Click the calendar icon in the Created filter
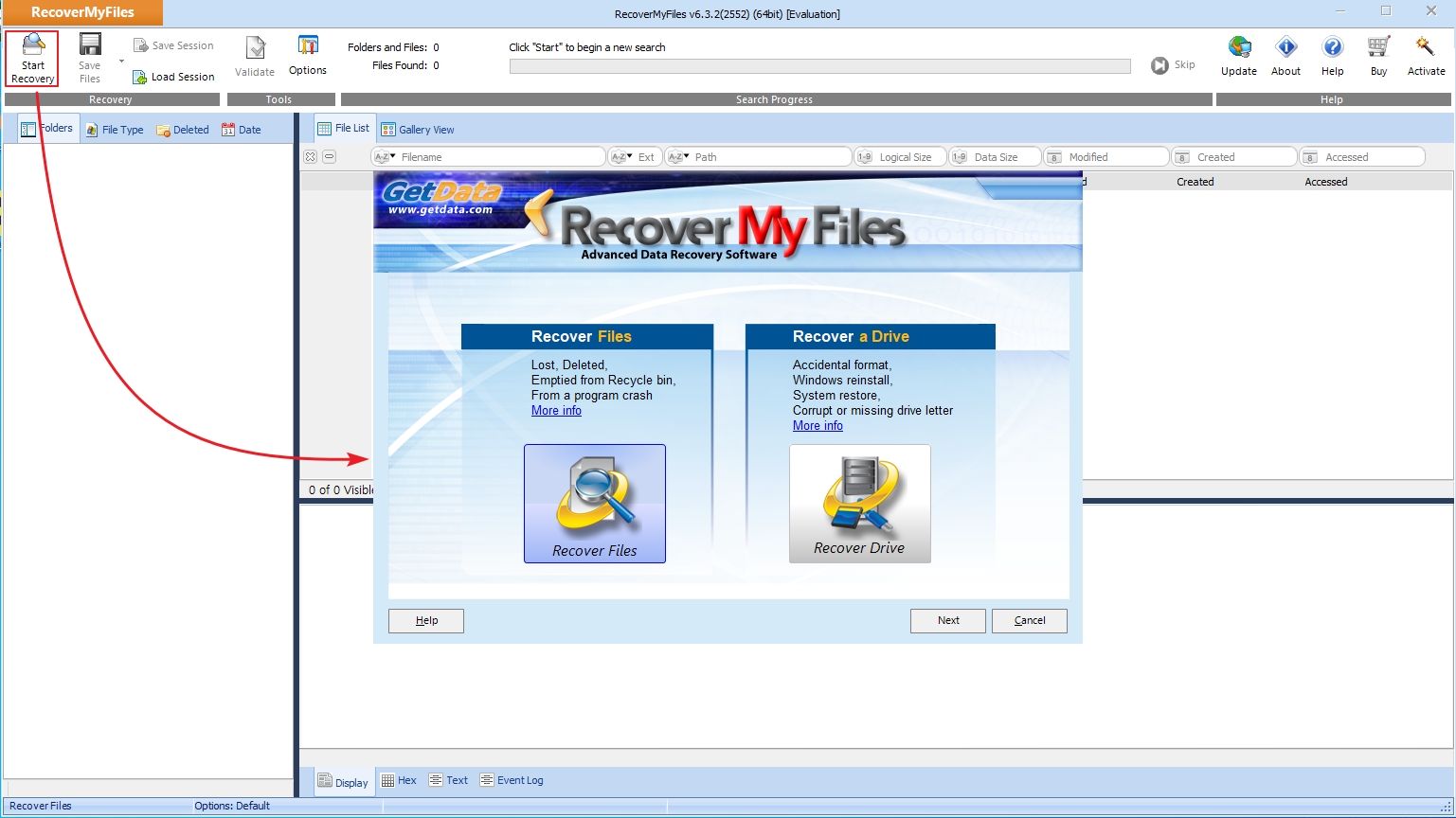This screenshot has width=1456, height=818. click(1182, 157)
